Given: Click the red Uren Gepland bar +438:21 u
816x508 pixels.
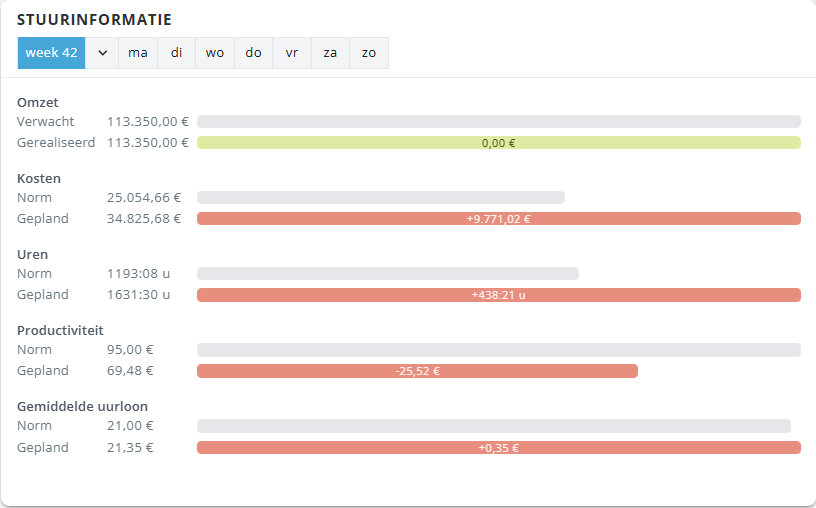Looking at the screenshot, I should (x=498, y=295).
